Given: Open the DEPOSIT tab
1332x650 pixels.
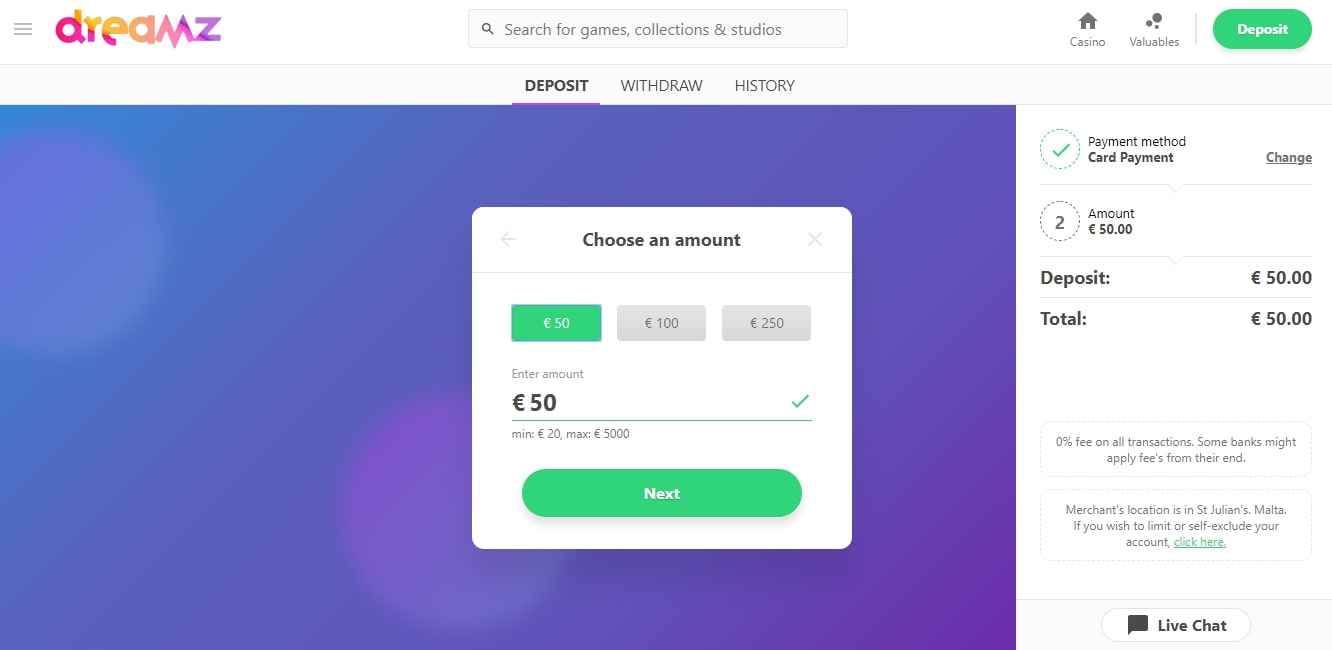Looking at the screenshot, I should [556, 85].
